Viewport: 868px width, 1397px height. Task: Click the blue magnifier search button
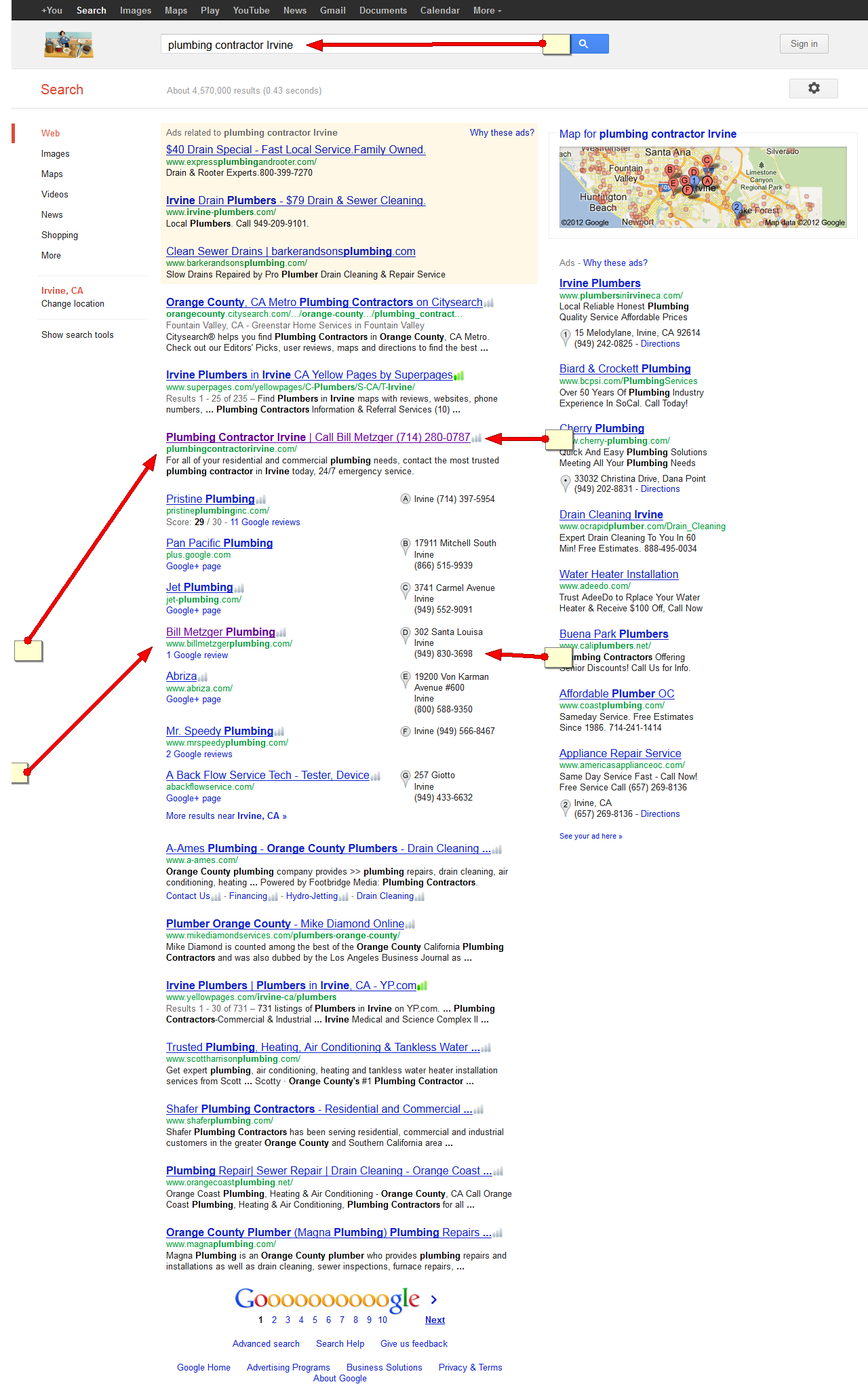[589, 44]
